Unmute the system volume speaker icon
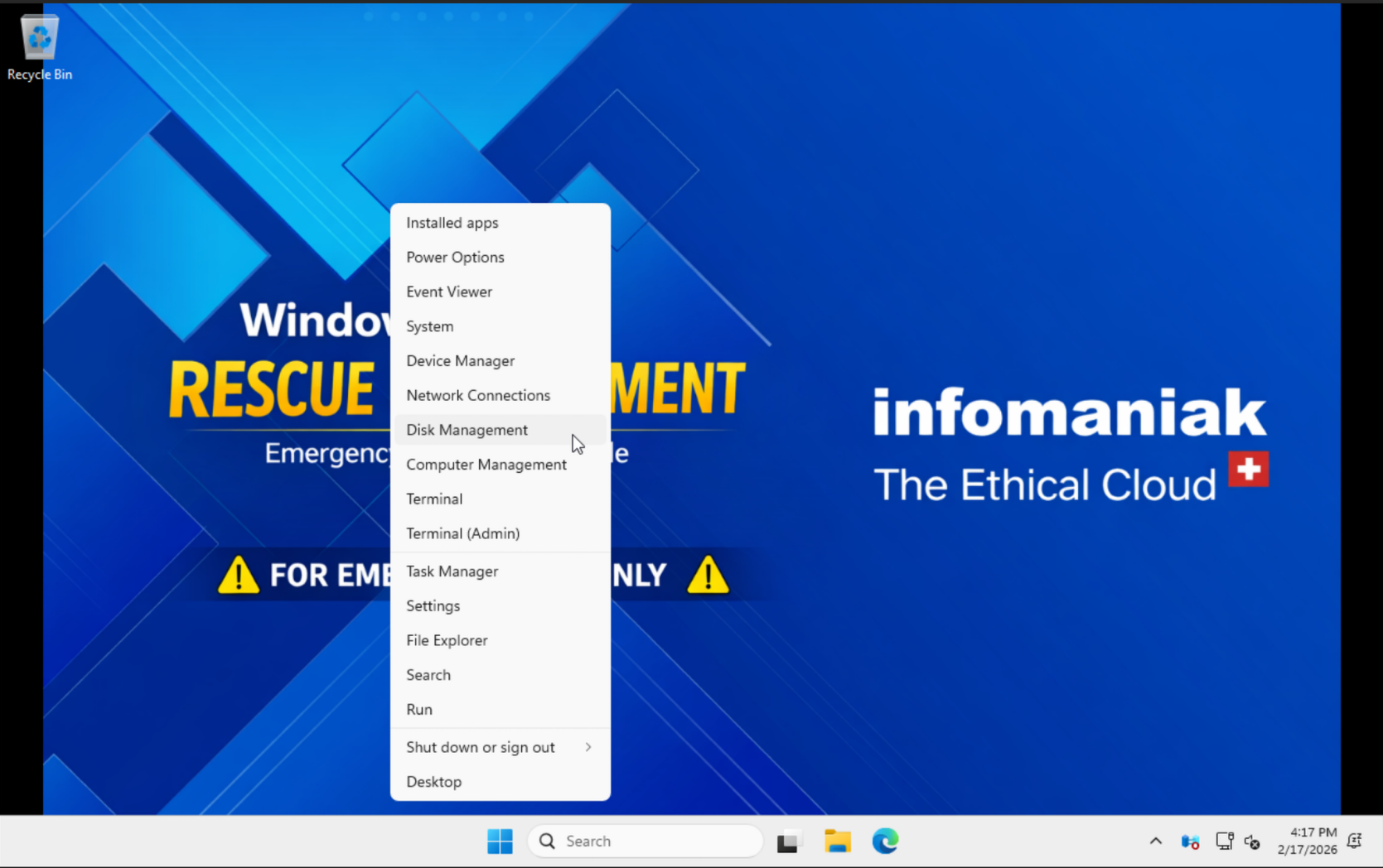This screenshot has height=868, width=1383. coord(1252,841)
